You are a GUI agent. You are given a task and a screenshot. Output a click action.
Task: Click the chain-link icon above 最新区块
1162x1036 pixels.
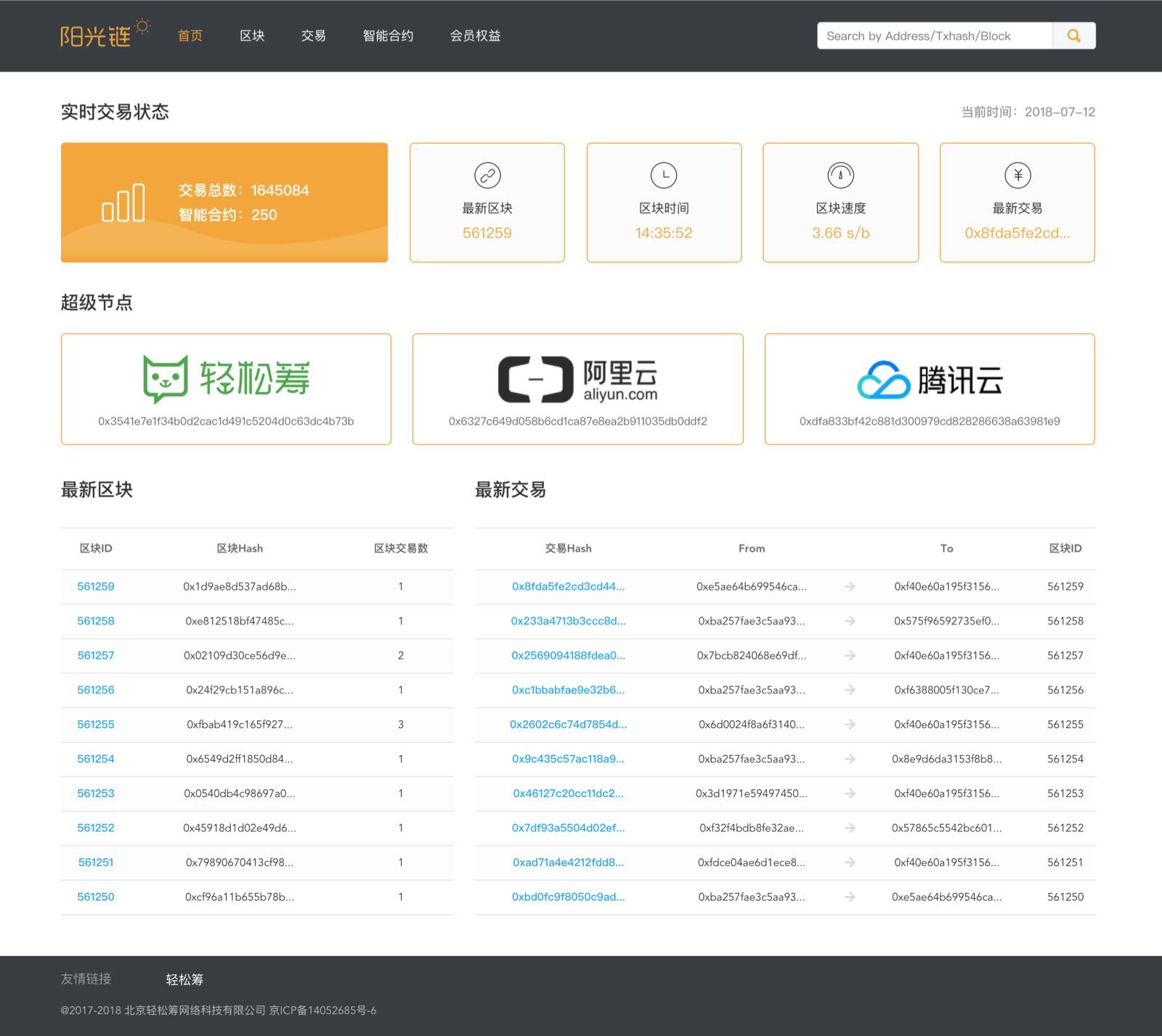[487, 175]
